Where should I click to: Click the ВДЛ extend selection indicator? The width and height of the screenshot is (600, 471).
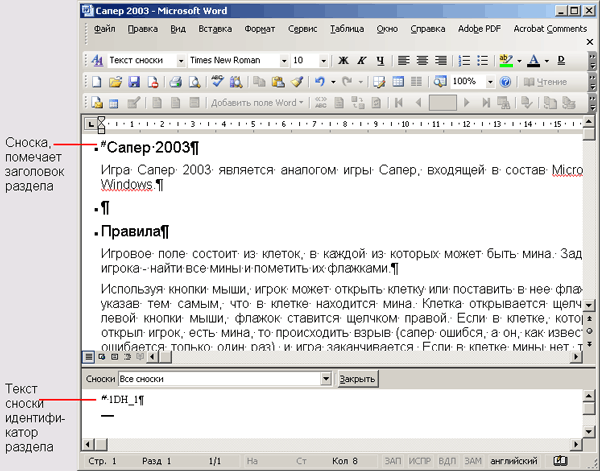point(447,461)
